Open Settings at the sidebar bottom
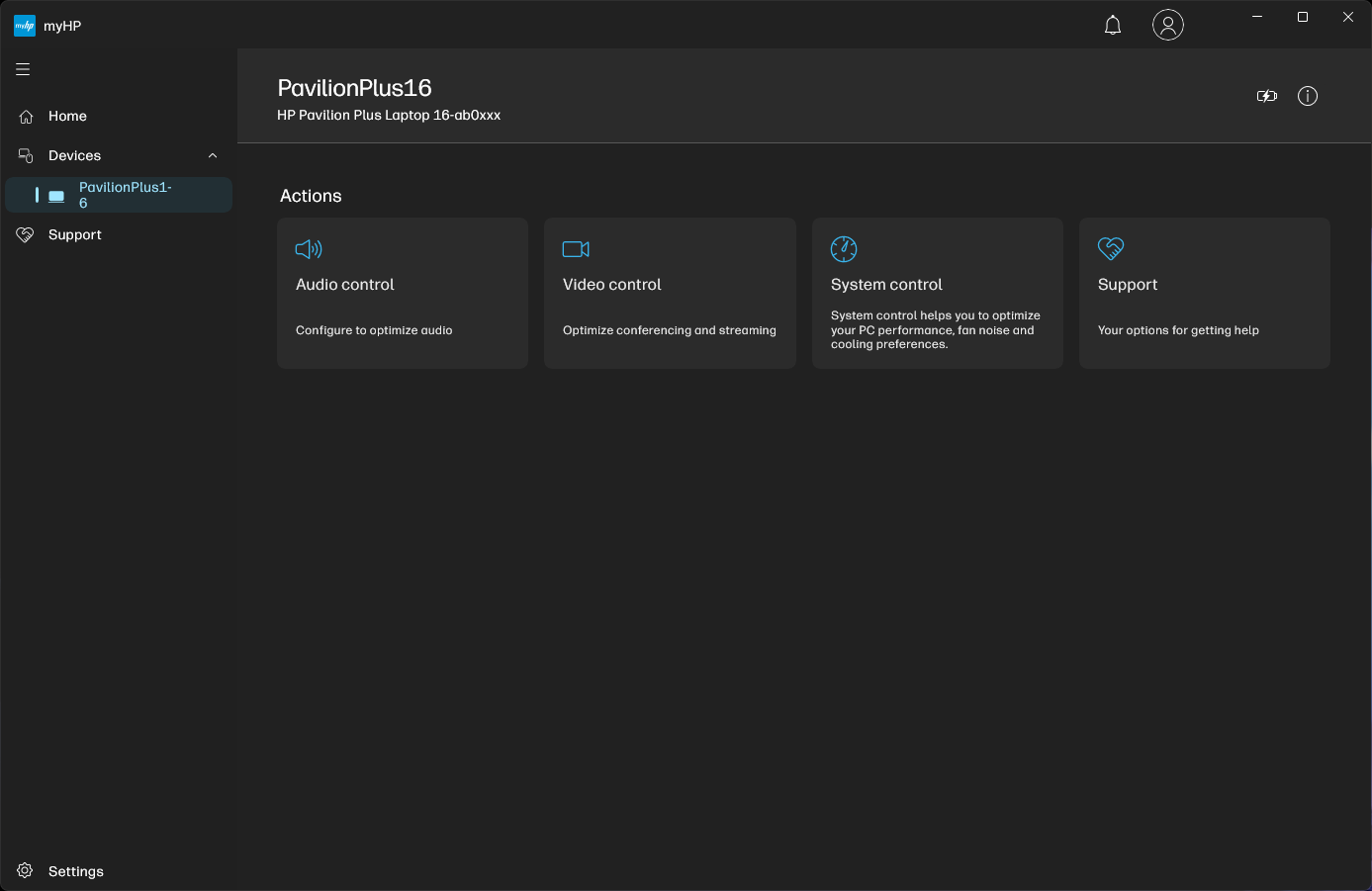 point(75,871)
